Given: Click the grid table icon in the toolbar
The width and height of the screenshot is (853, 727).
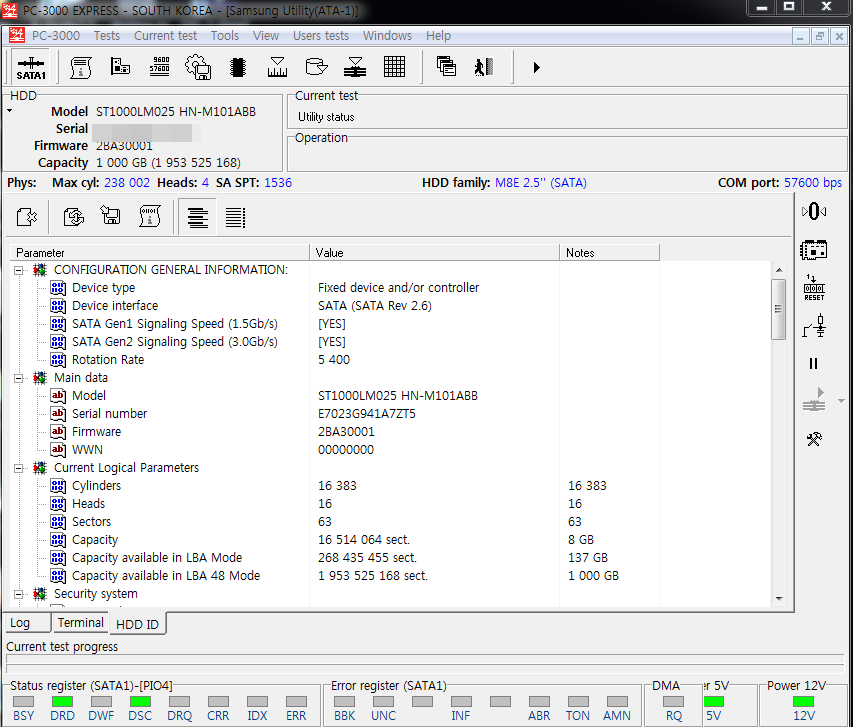Looking at the screenshot, I should click(x=394, y=67).
